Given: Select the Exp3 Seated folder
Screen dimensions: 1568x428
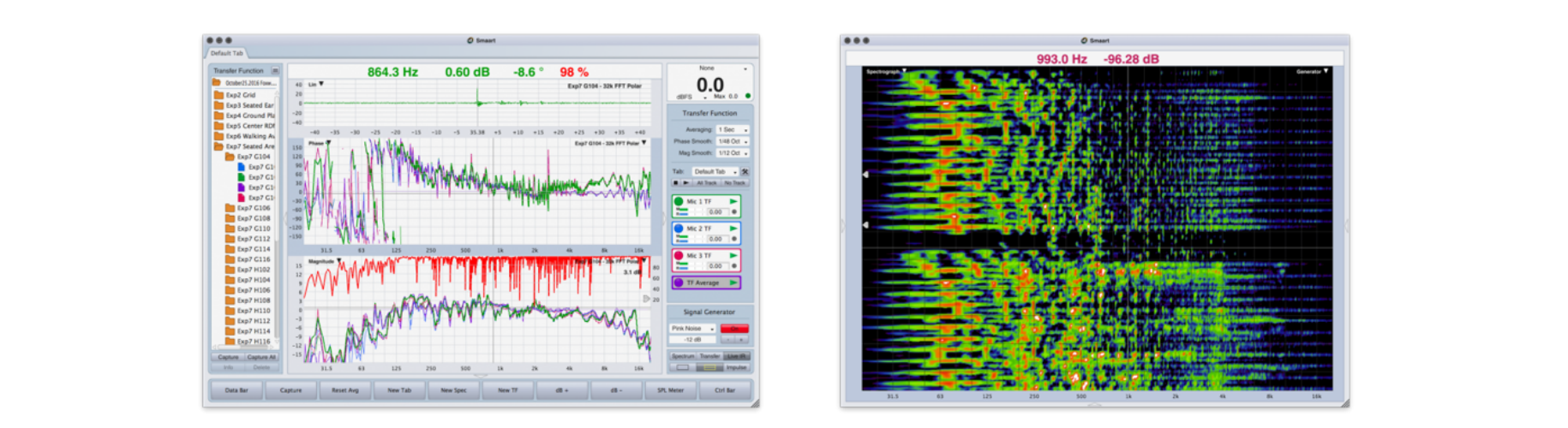Looking at the screenshot, I should coord(244,105).
